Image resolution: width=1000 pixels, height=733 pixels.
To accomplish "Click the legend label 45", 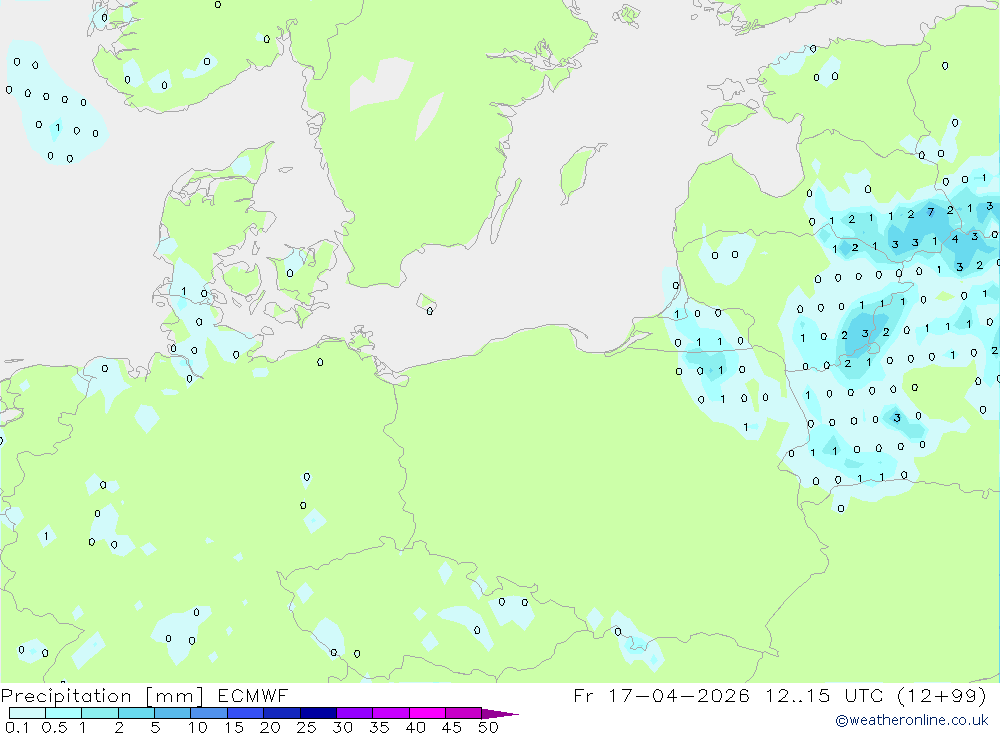I will click(x=452, y=727).
